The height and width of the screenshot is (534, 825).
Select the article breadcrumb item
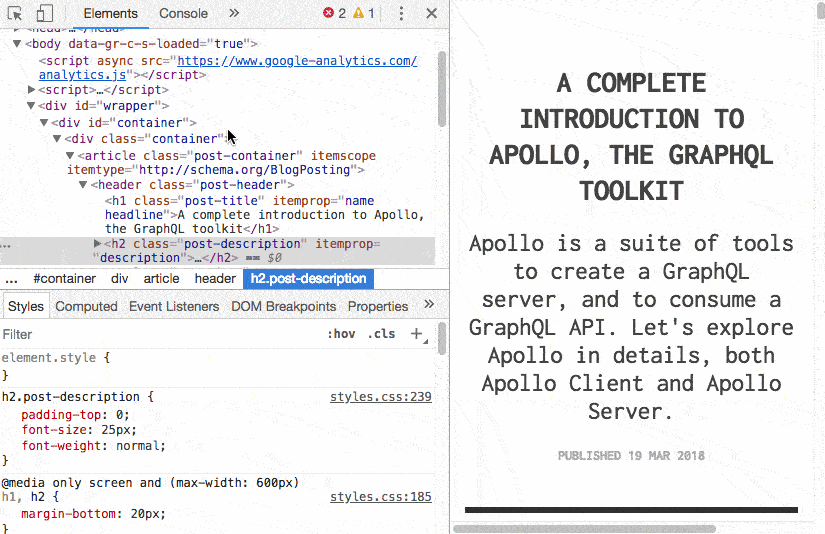(x=161, y=279)
